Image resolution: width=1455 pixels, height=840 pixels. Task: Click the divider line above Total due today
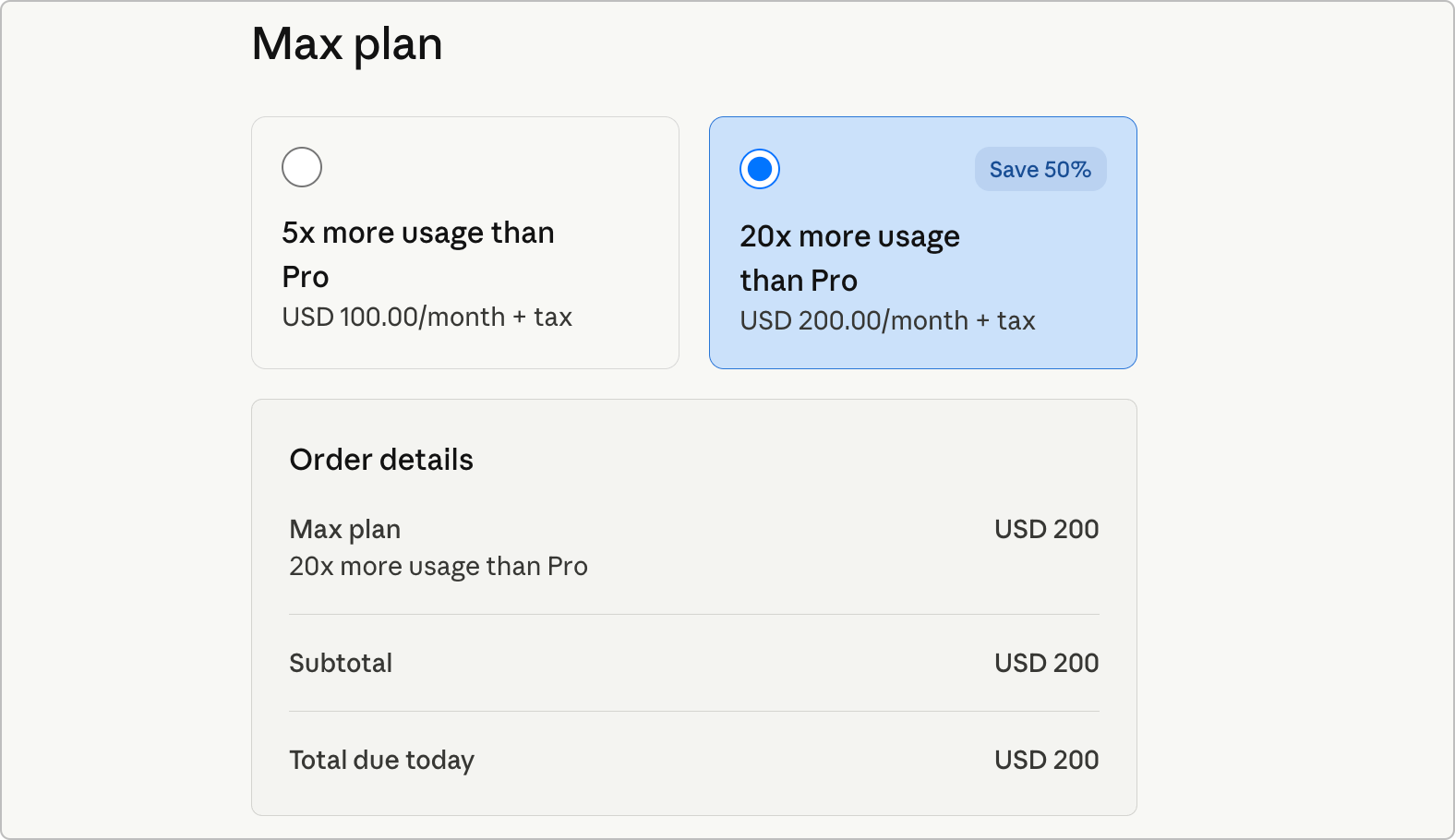(x=694, y=712)
